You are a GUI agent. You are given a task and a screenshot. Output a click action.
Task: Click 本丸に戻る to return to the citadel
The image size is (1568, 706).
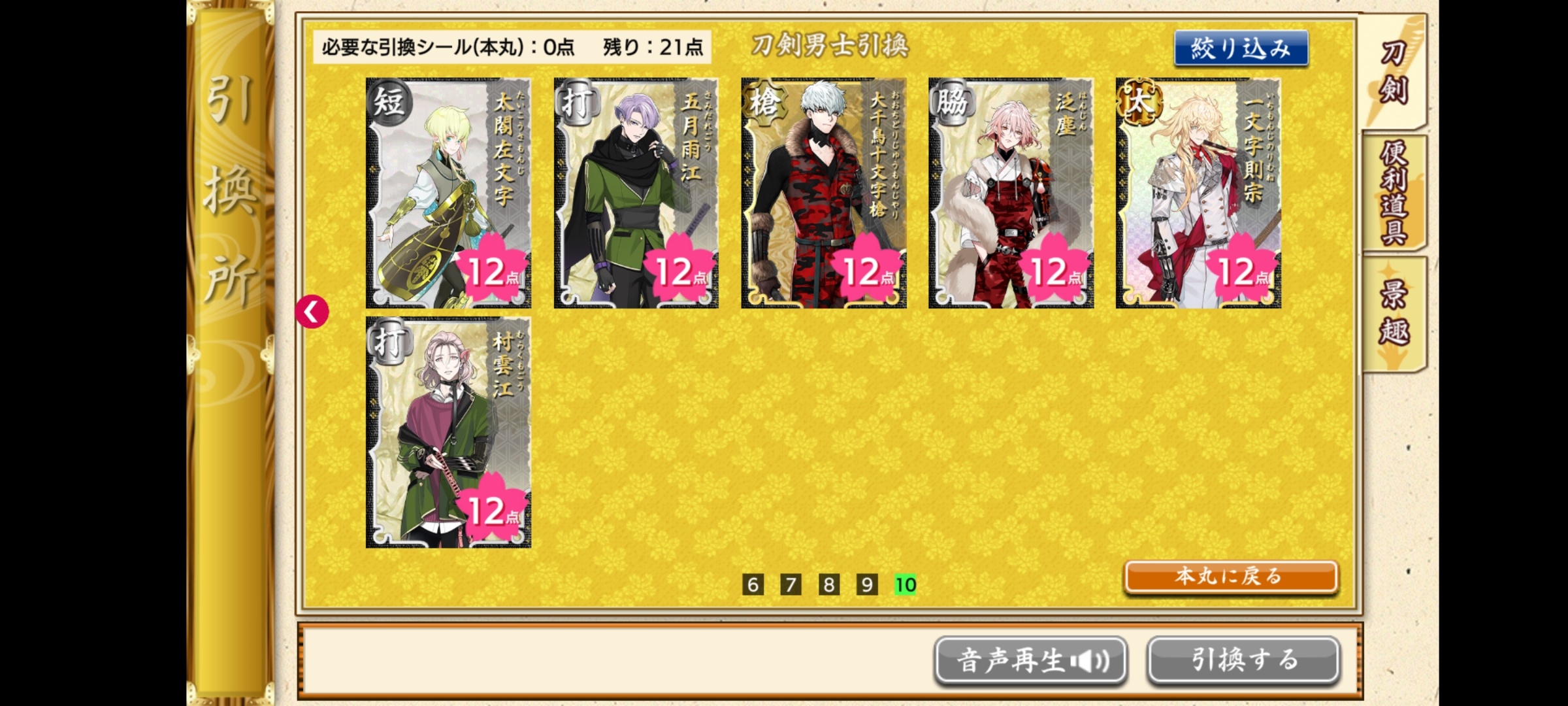tap(1230, 577)
